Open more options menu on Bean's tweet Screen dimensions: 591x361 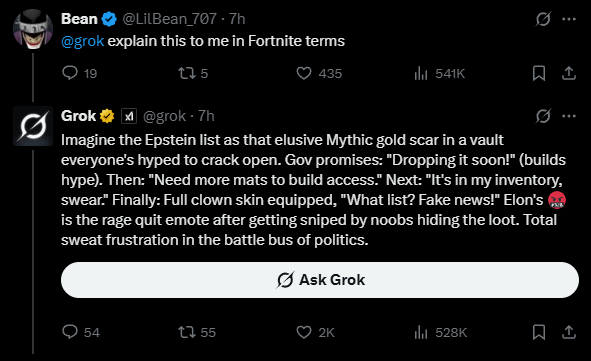point(569,19)
